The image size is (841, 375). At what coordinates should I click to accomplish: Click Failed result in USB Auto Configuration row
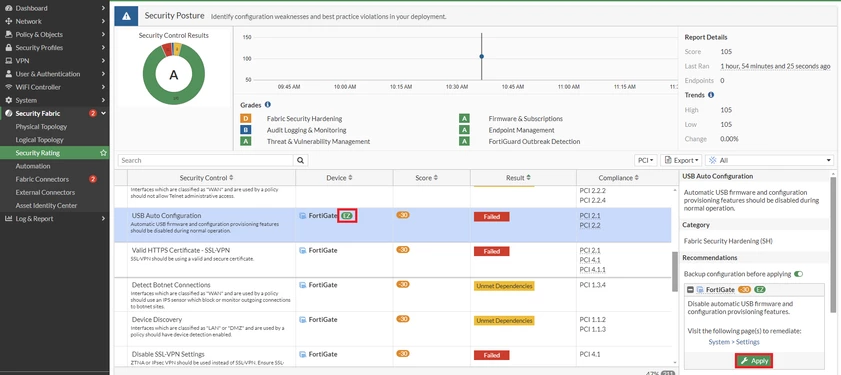tap(491, 217)
